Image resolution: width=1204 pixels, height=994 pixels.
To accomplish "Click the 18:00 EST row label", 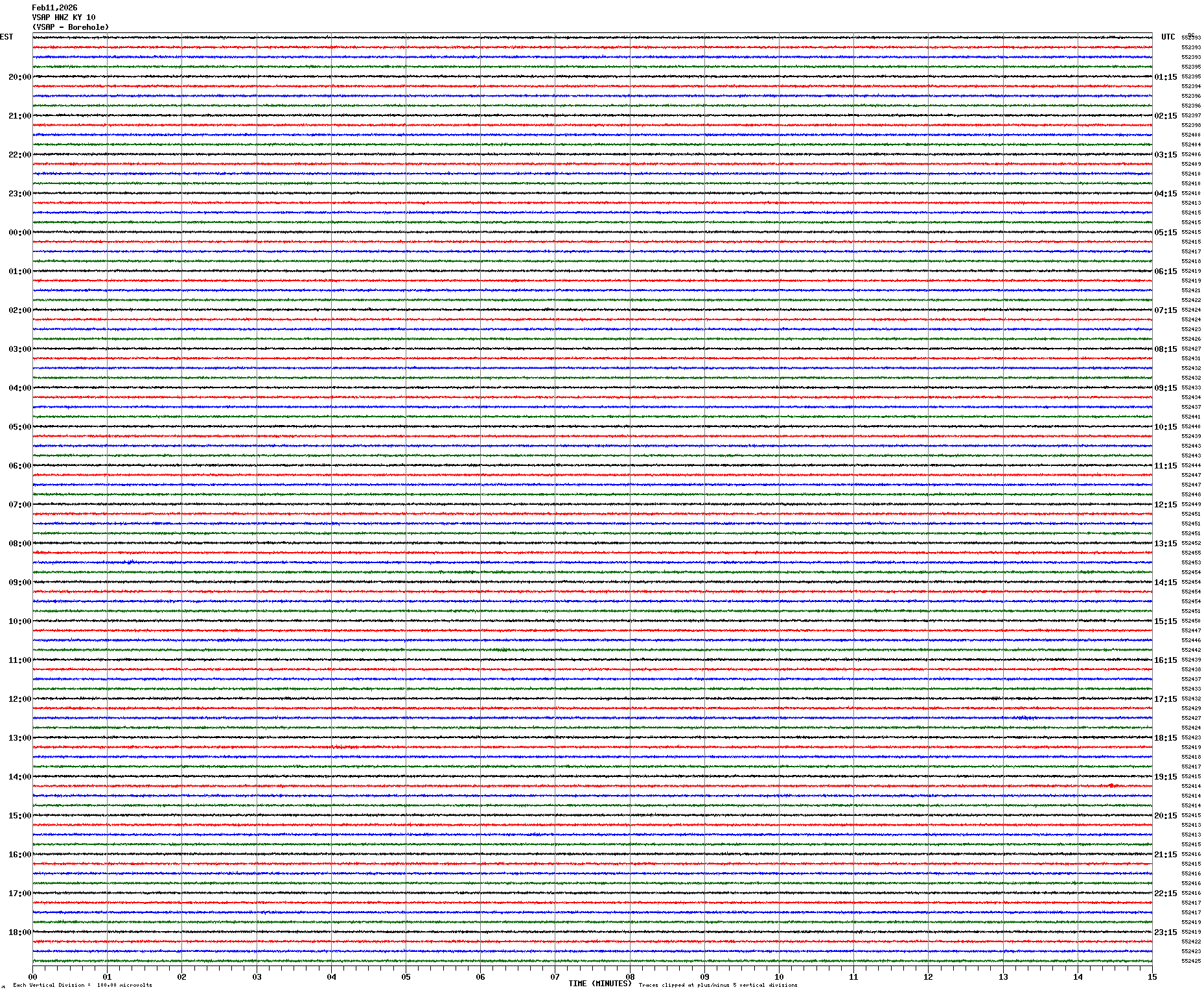I will 19,932.
